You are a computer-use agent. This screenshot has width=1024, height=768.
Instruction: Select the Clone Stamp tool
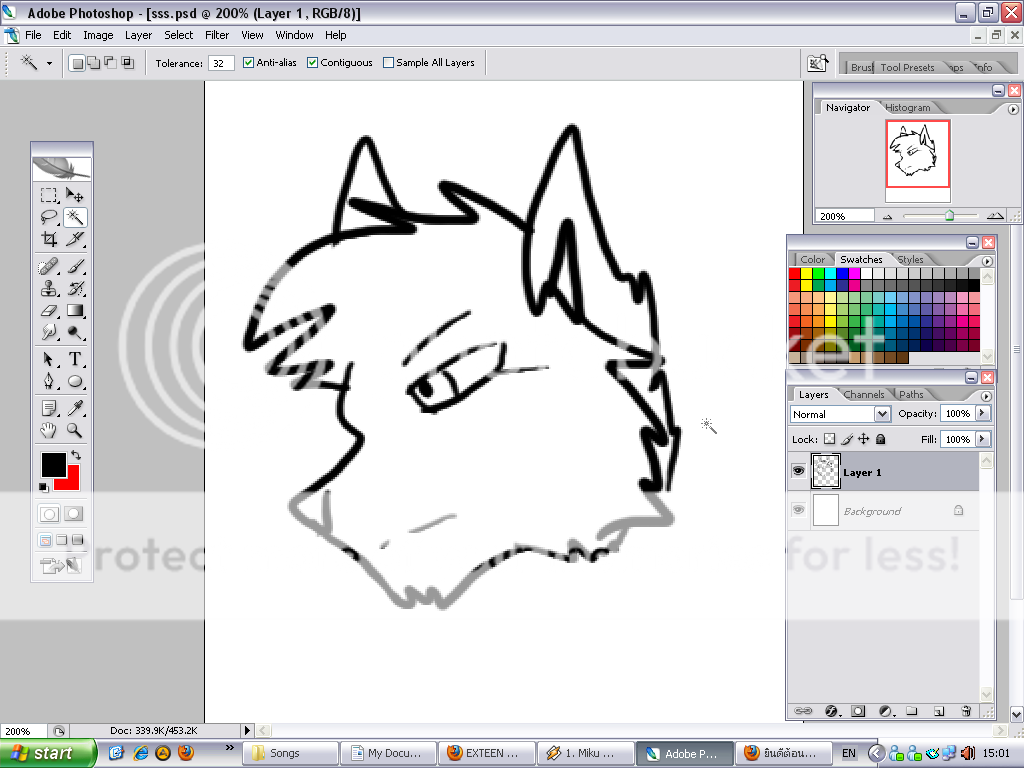tap(49, 288)
